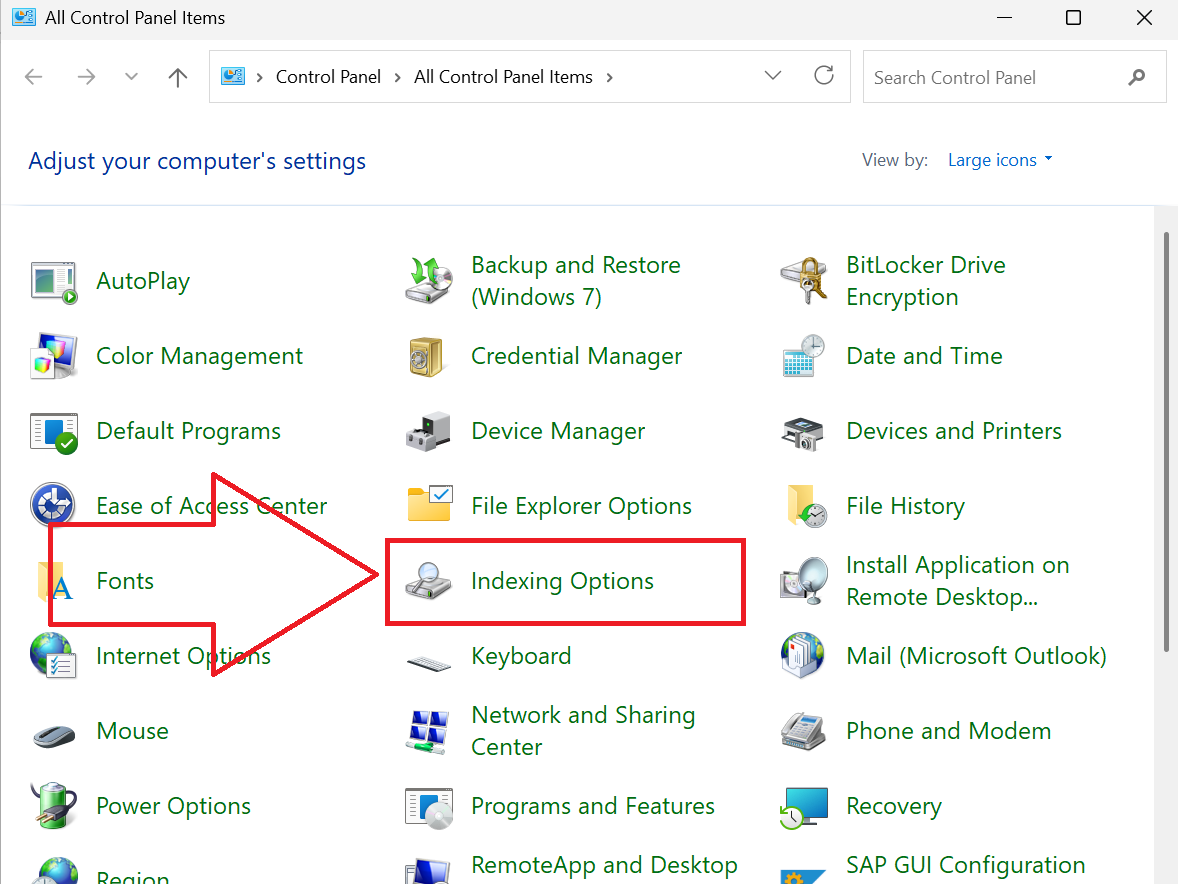Click the Mouse icon

point(53,734)
